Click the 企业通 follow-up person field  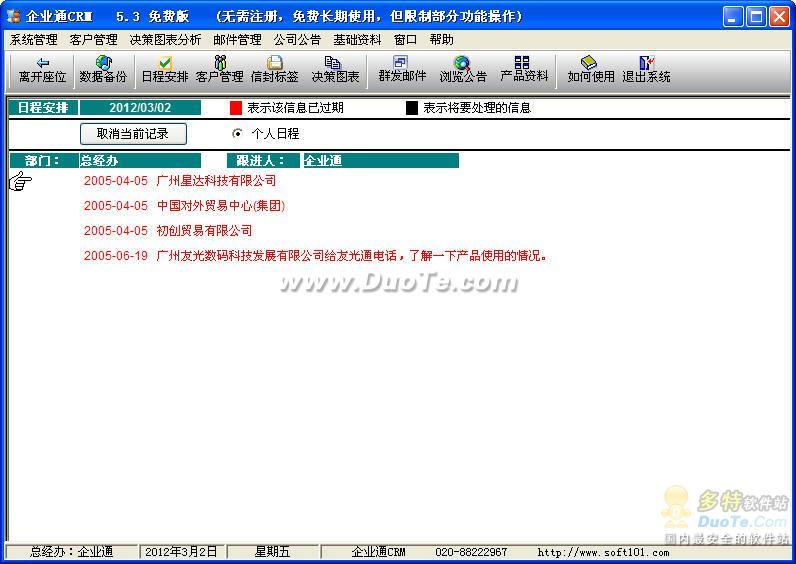click(381, 160)
